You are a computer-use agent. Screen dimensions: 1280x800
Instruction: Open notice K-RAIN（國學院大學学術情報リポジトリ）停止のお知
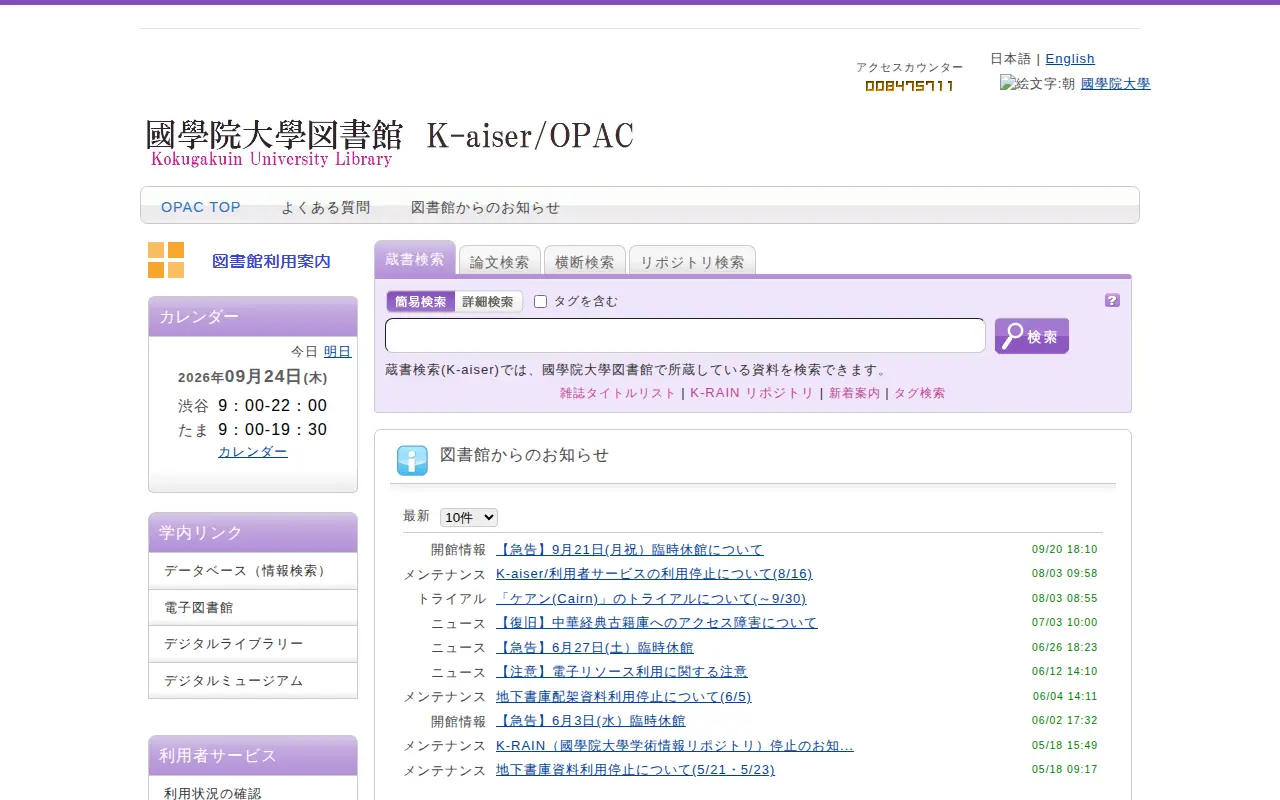click(675, 746)
